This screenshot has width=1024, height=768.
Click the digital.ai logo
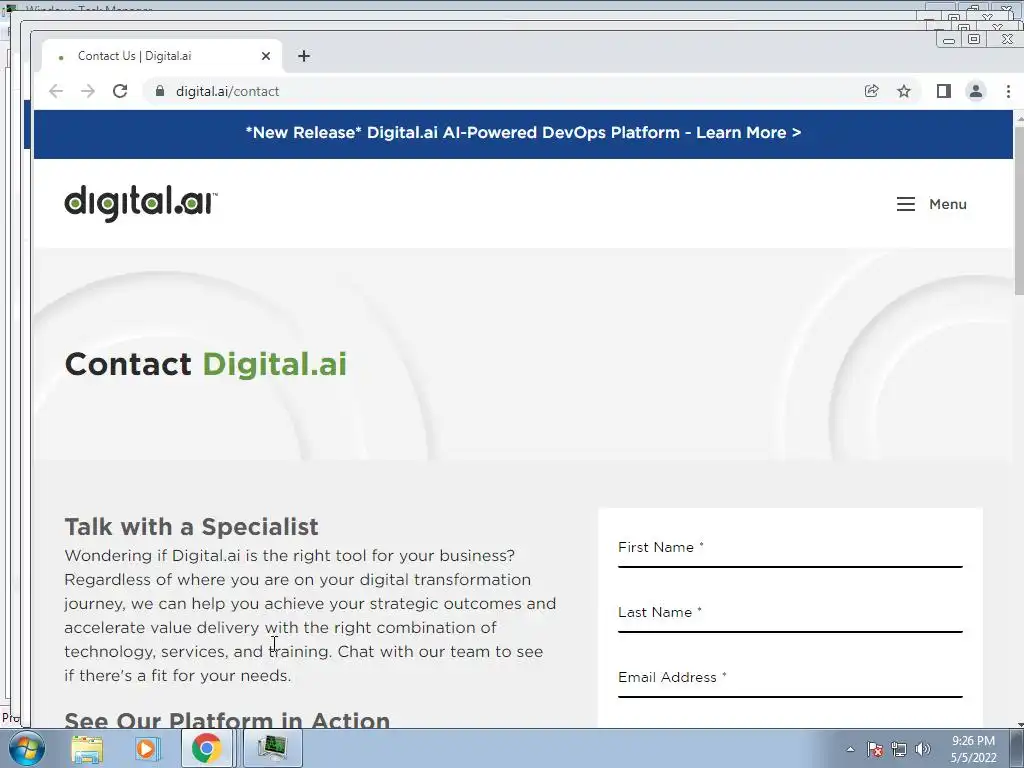141,203
